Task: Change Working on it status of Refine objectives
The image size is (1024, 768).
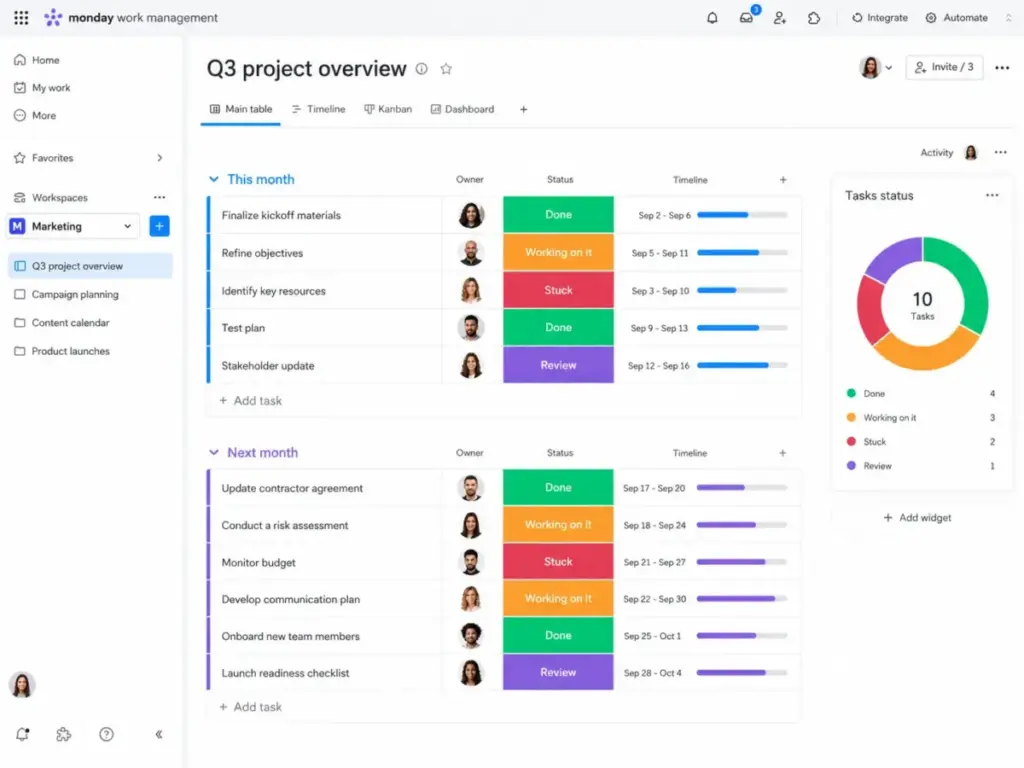Action: pos(558,252)
